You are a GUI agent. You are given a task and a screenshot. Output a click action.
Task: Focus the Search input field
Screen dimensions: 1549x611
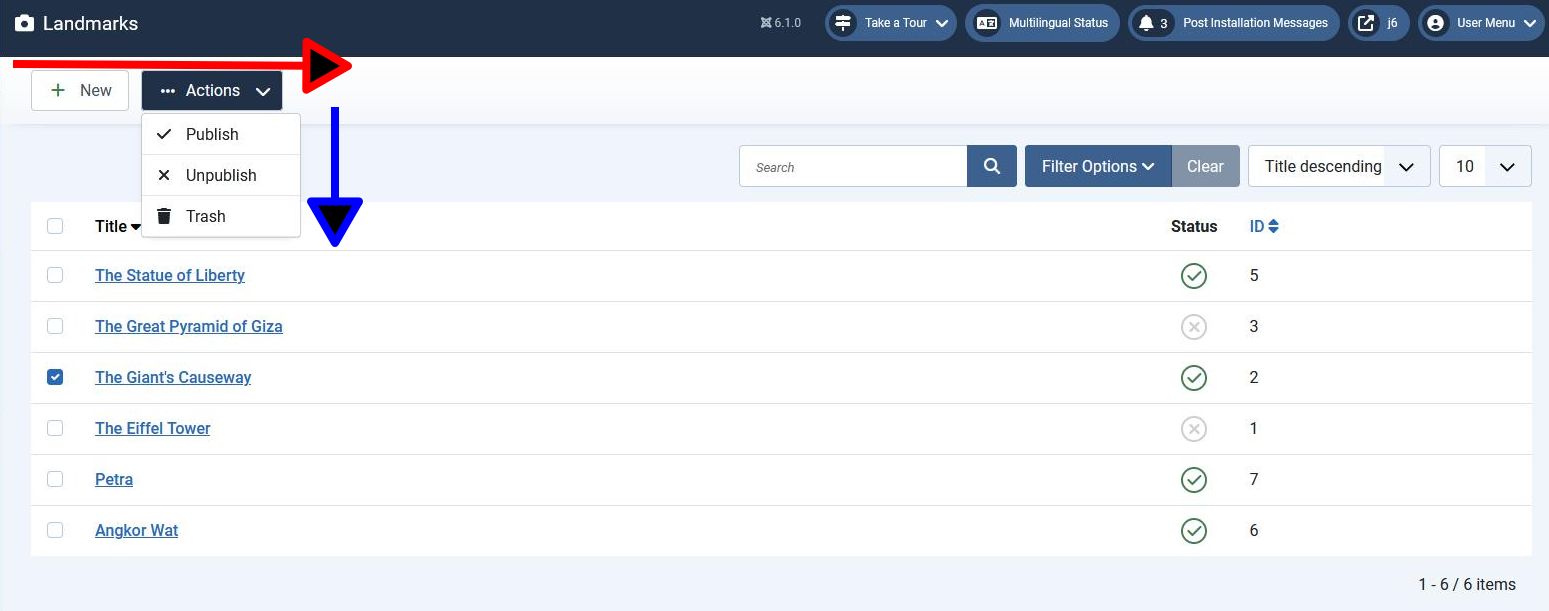click(x=853, y=166)
